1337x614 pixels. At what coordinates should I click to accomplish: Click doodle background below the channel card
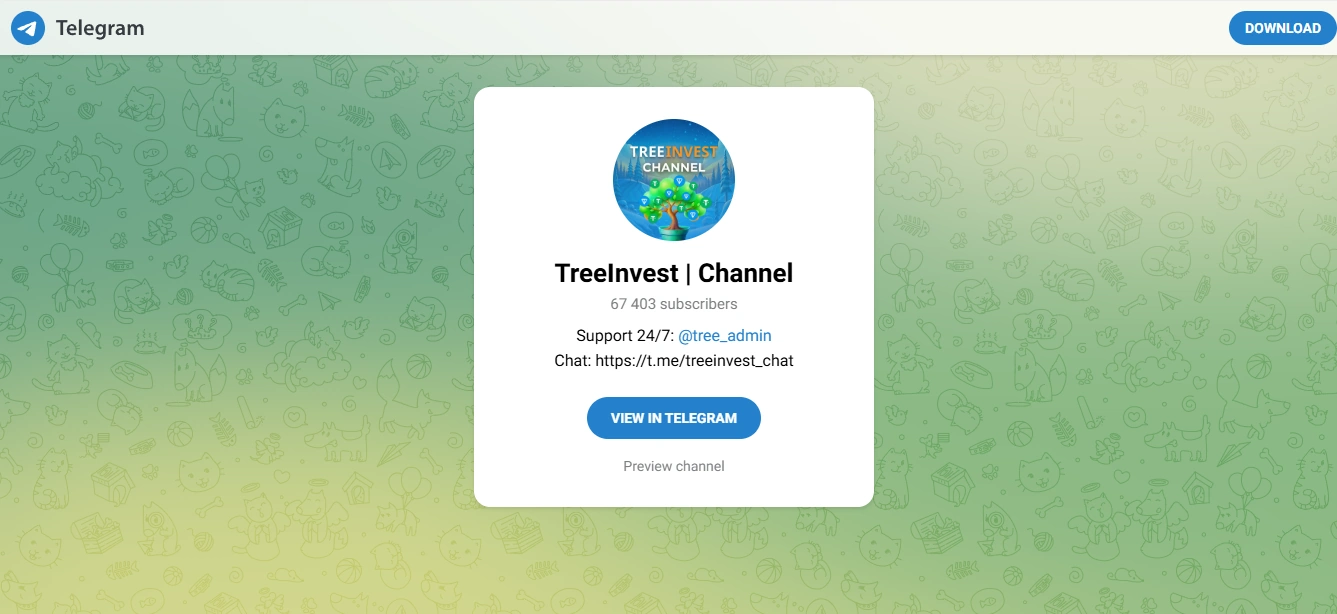(674, 560)
